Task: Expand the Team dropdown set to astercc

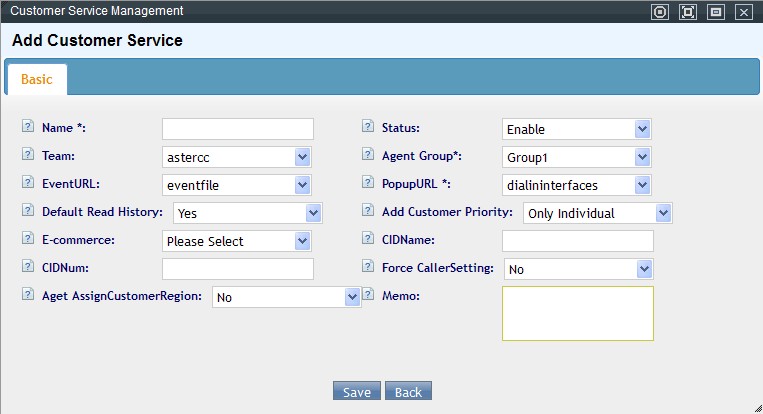Action: coord(236,157)
